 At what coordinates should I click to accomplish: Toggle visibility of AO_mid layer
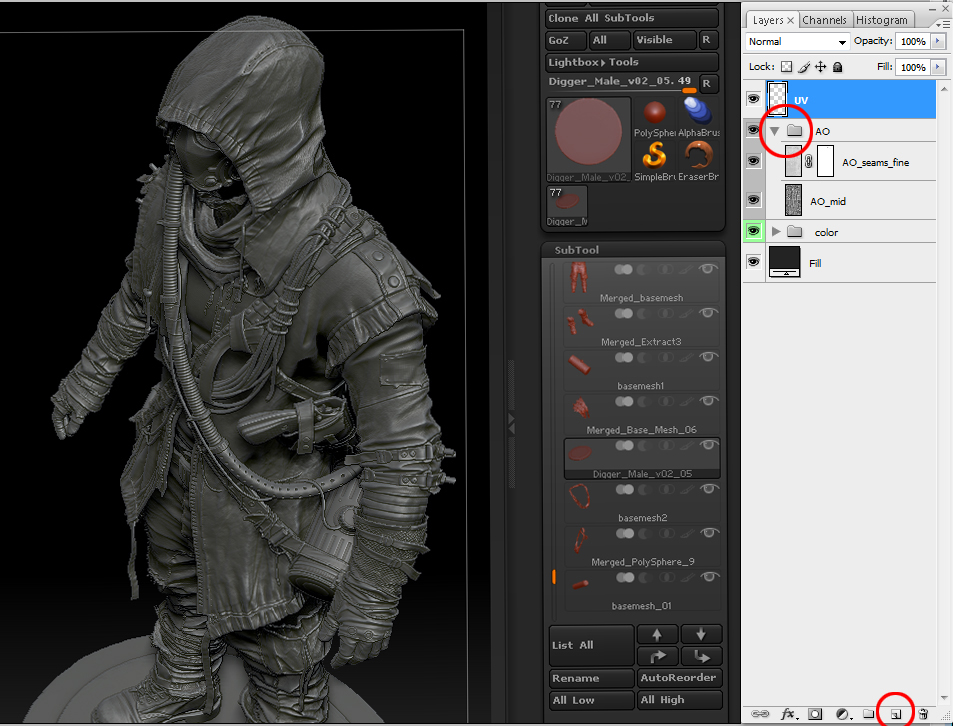754,200
